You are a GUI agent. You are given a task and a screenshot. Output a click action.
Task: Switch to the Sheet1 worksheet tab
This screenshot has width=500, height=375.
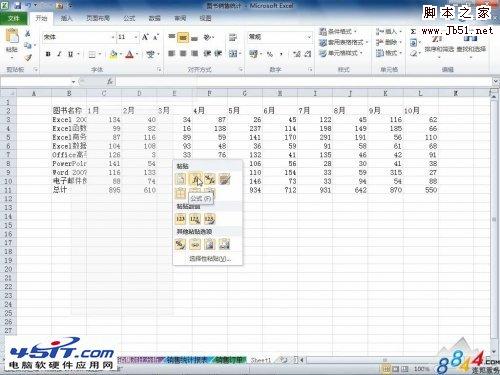[x=260, y=360]
